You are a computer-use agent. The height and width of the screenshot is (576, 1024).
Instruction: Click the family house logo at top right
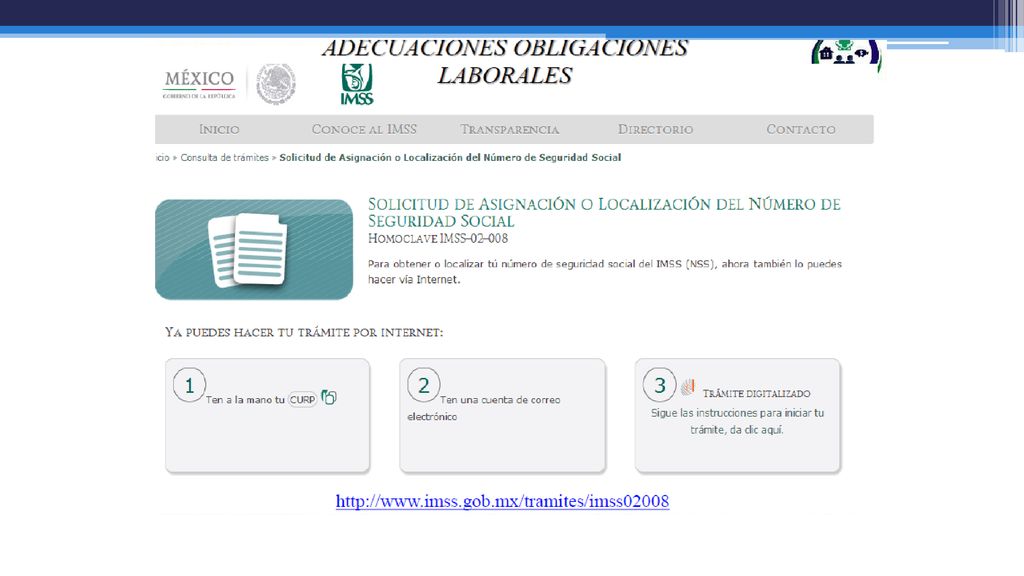pos(846,56)
